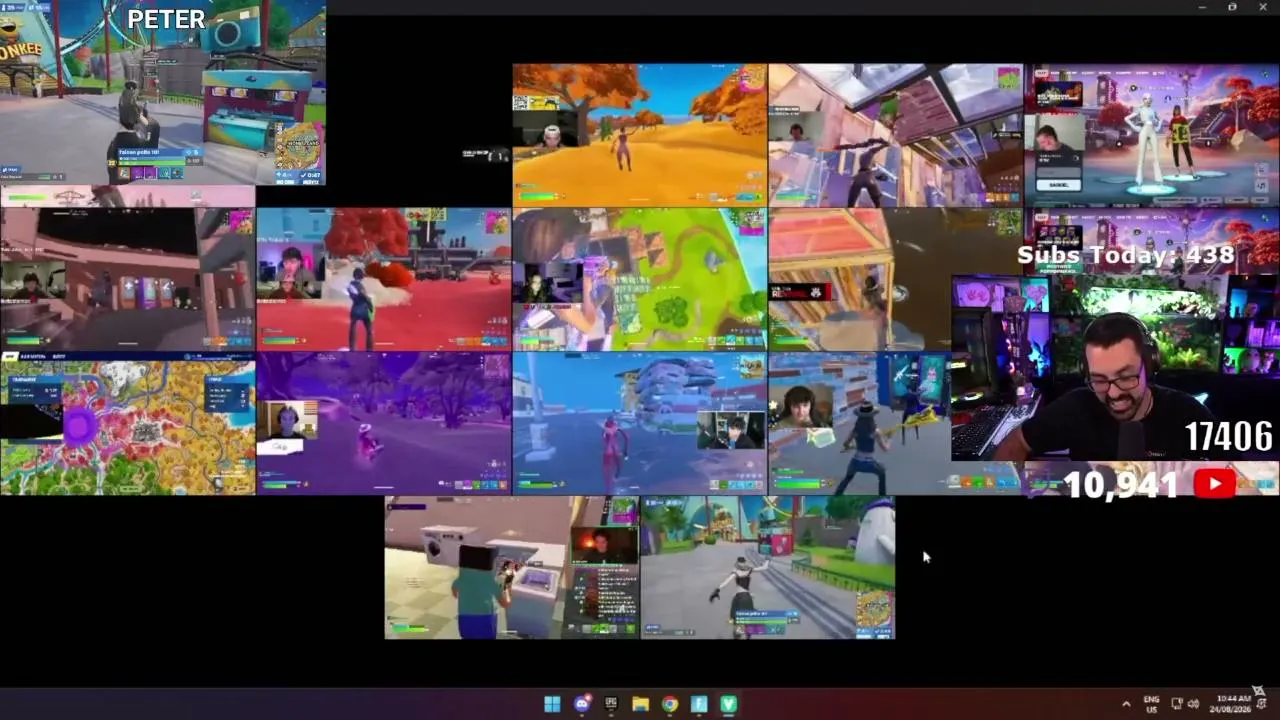The height and width of the screenshot is (720, 1280).
Task: Open the Windows Start menu
Action: (552, 704)
